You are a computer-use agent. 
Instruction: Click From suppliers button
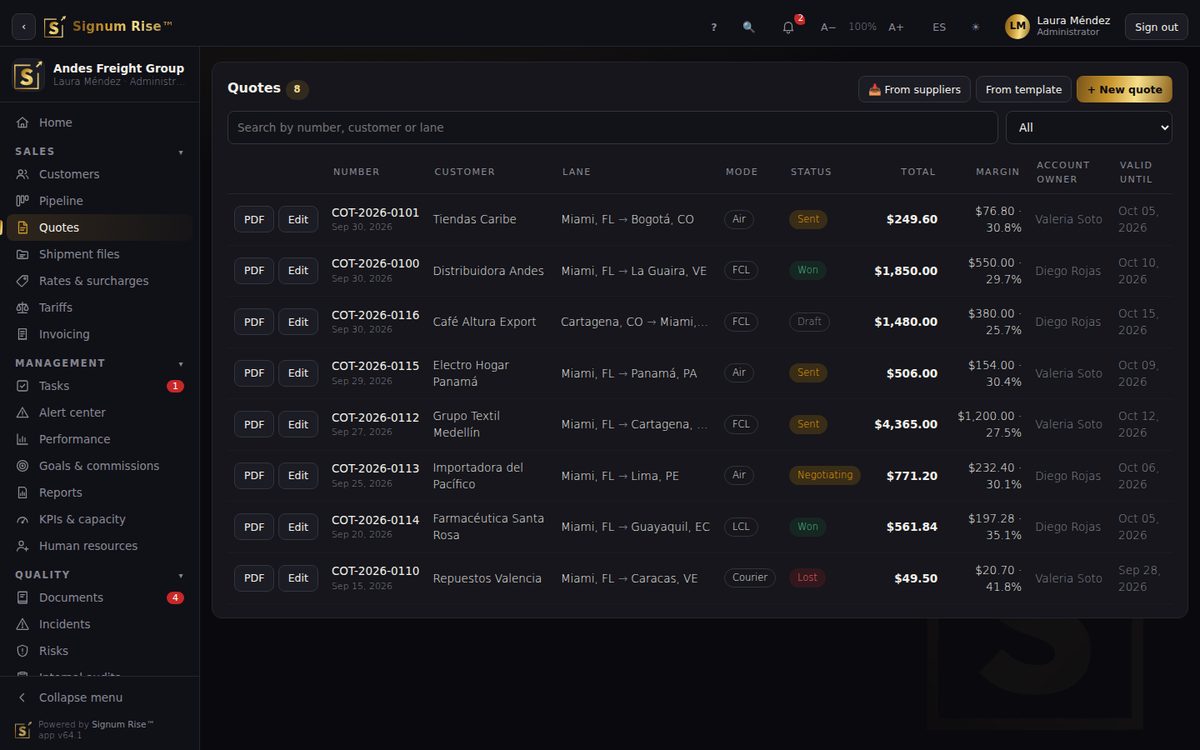click(x=914, y=89)
